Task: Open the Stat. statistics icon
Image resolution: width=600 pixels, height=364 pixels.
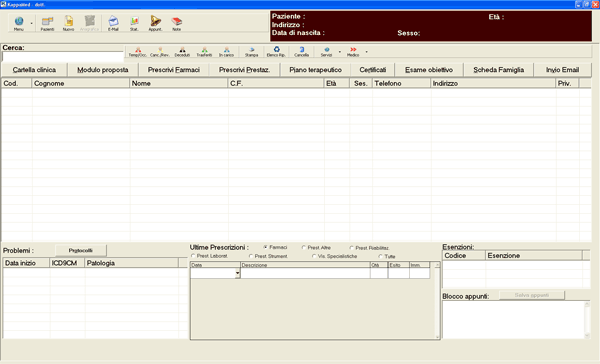Action: tap(134, 23)
